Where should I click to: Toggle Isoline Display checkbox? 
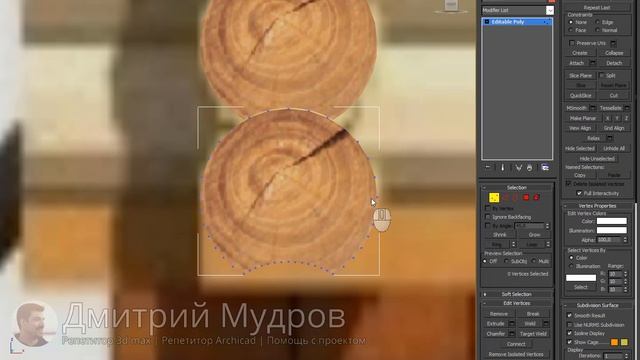pyautogui.click(x=569, y=333)
